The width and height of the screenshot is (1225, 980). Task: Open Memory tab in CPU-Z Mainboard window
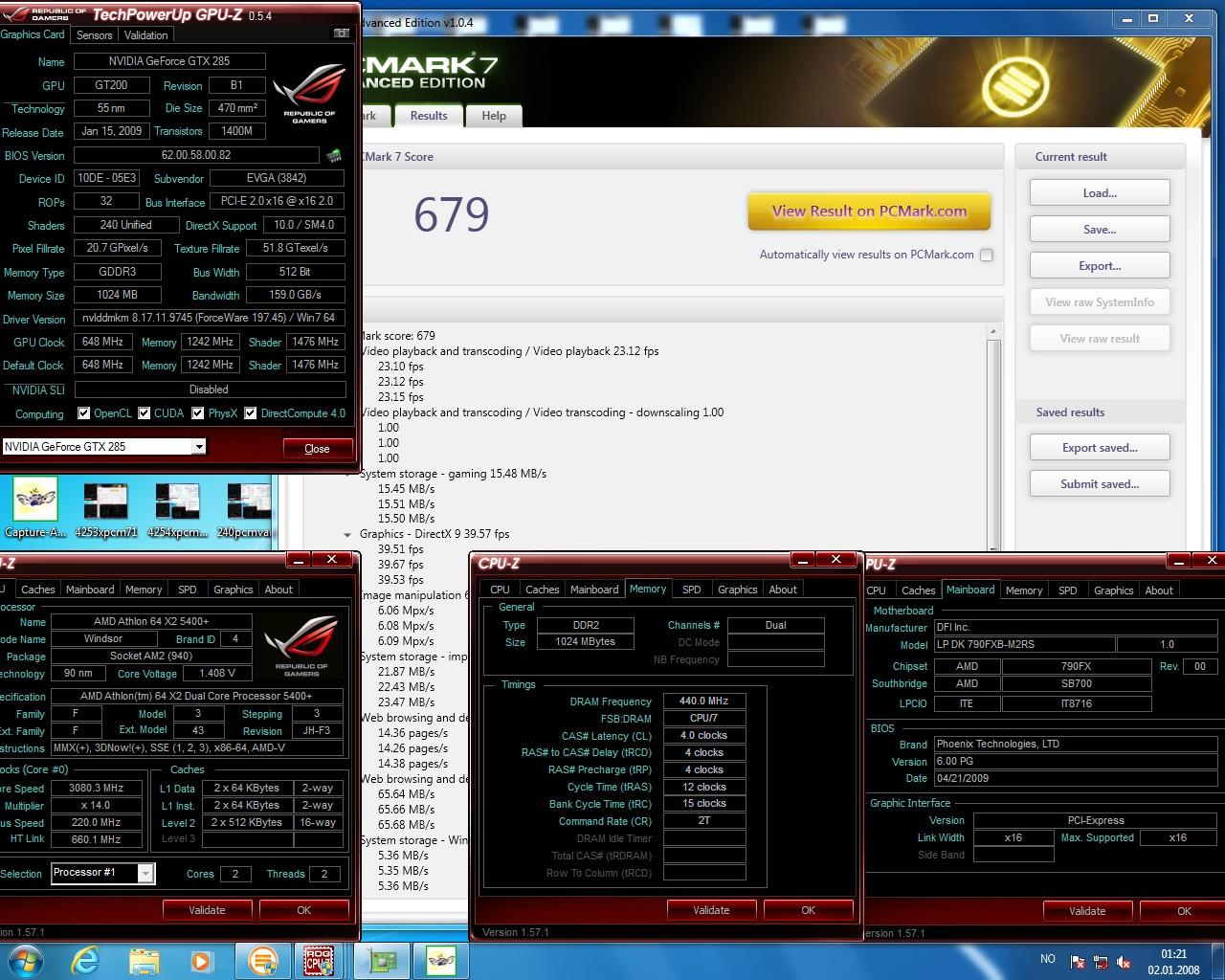[1024, 590]
